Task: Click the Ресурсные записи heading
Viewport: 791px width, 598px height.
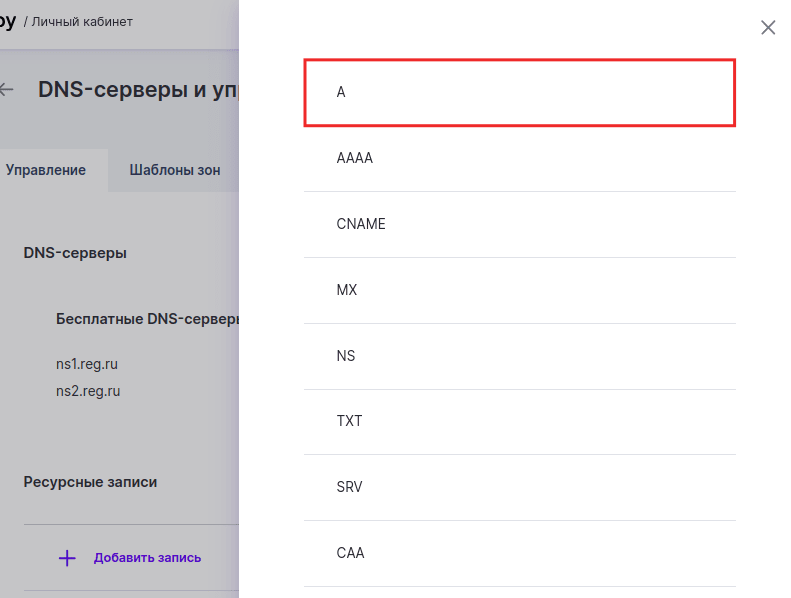Action: pos(90,482)
